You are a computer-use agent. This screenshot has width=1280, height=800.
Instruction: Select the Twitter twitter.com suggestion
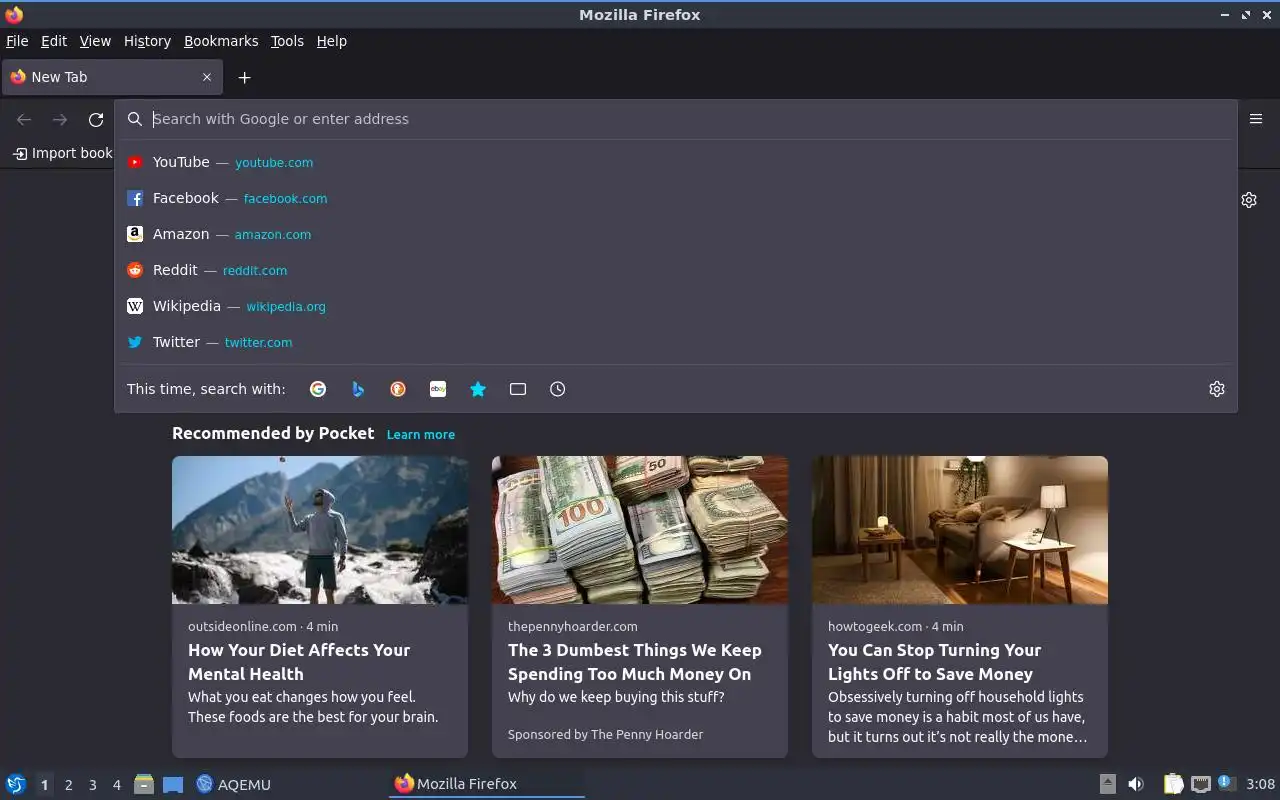tap(676, 342)
